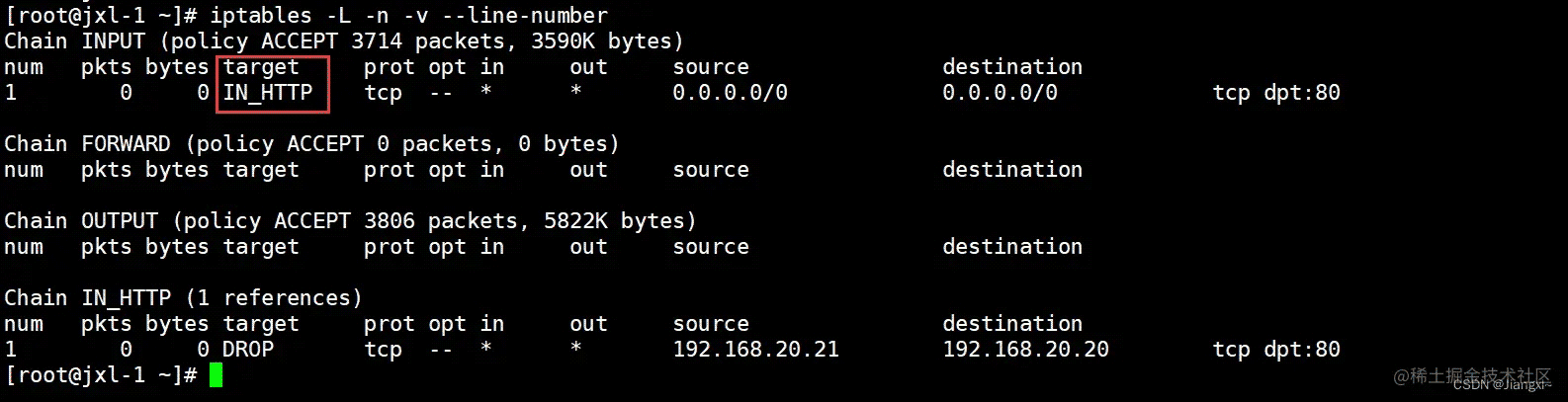Click the "Chain FORWARD" heading

click(87, 144)
